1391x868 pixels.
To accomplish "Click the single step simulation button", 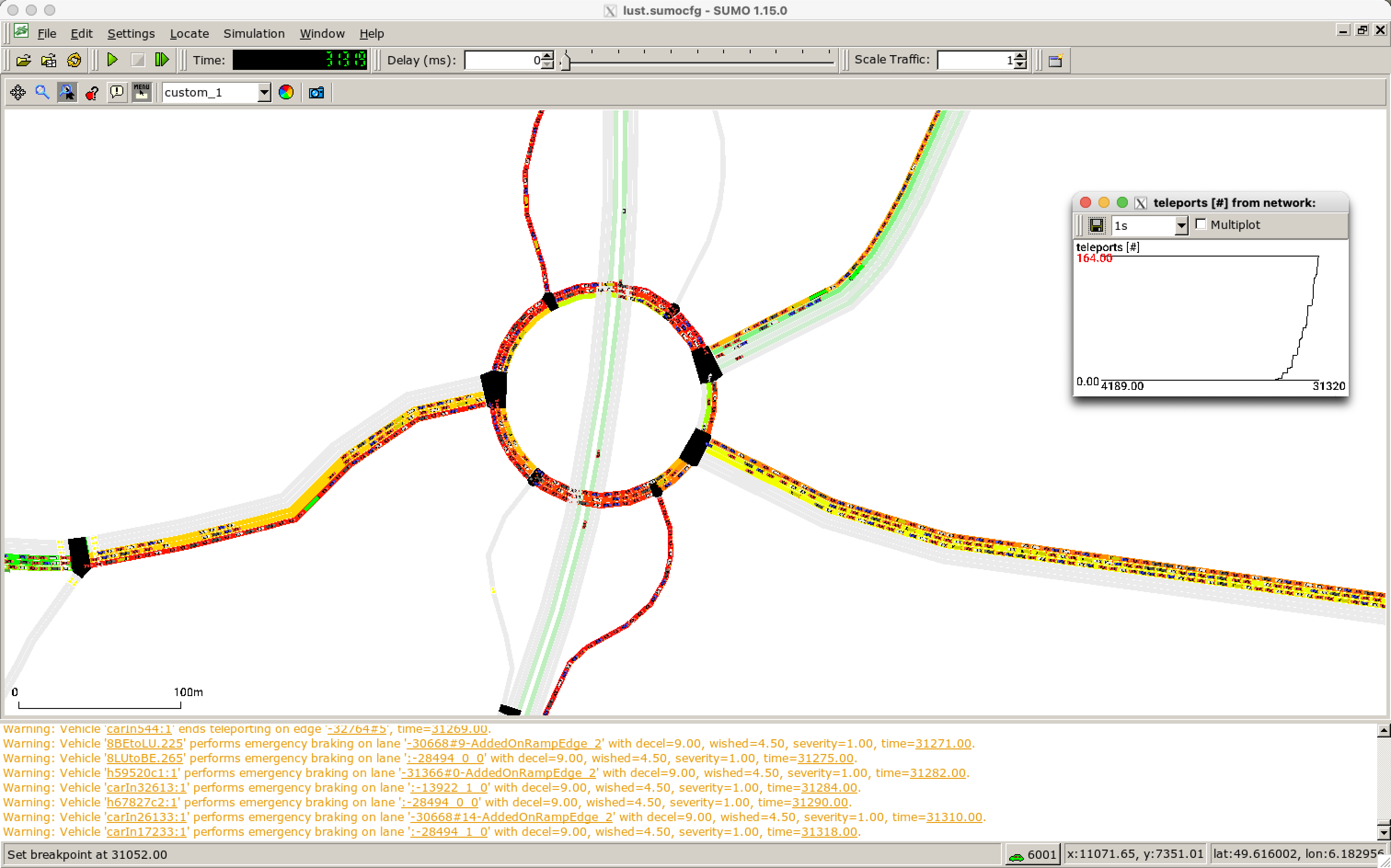I will pyautogui.click(x=162, y=60).
